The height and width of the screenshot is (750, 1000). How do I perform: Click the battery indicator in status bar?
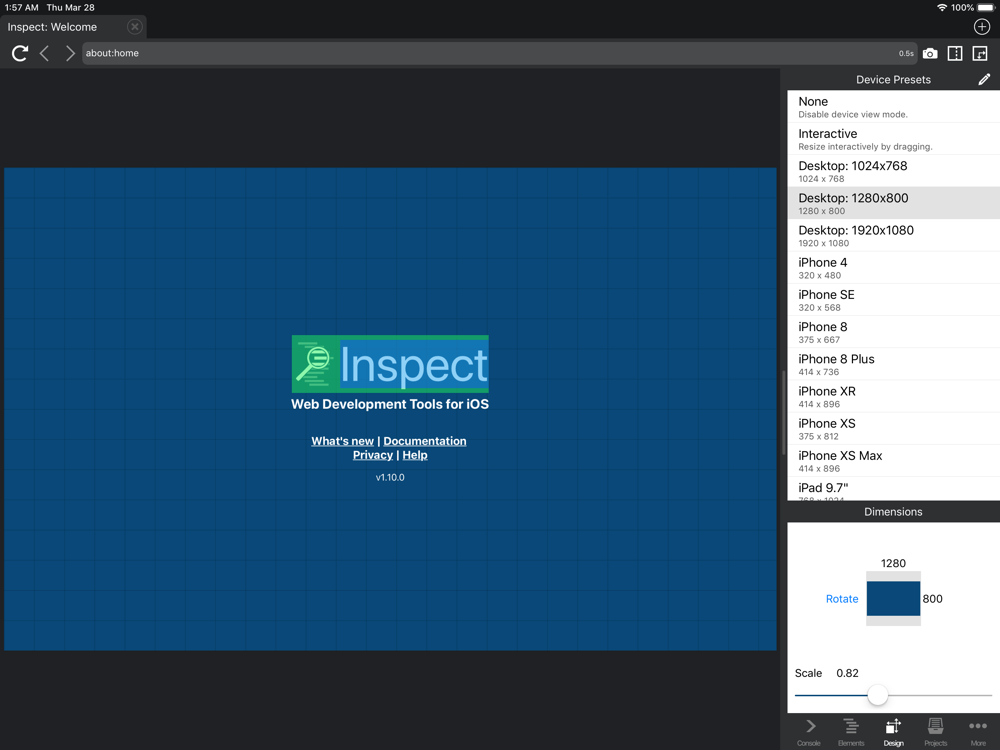pos(985,8)
